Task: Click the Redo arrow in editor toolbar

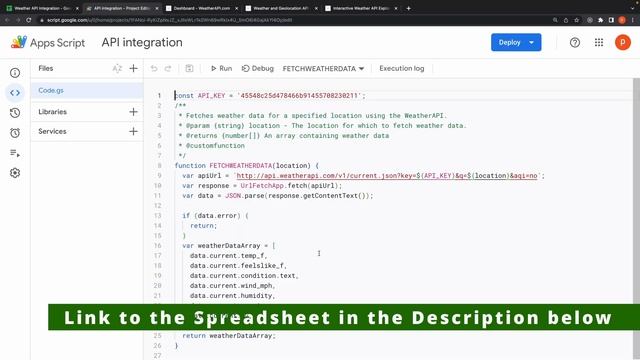Action: 168,69
